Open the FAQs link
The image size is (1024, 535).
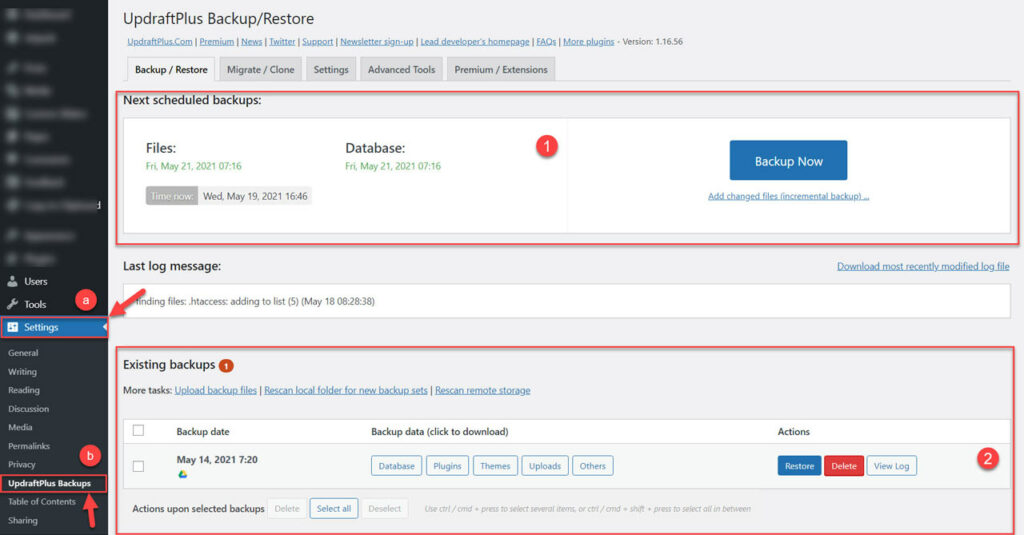point(546,42)
